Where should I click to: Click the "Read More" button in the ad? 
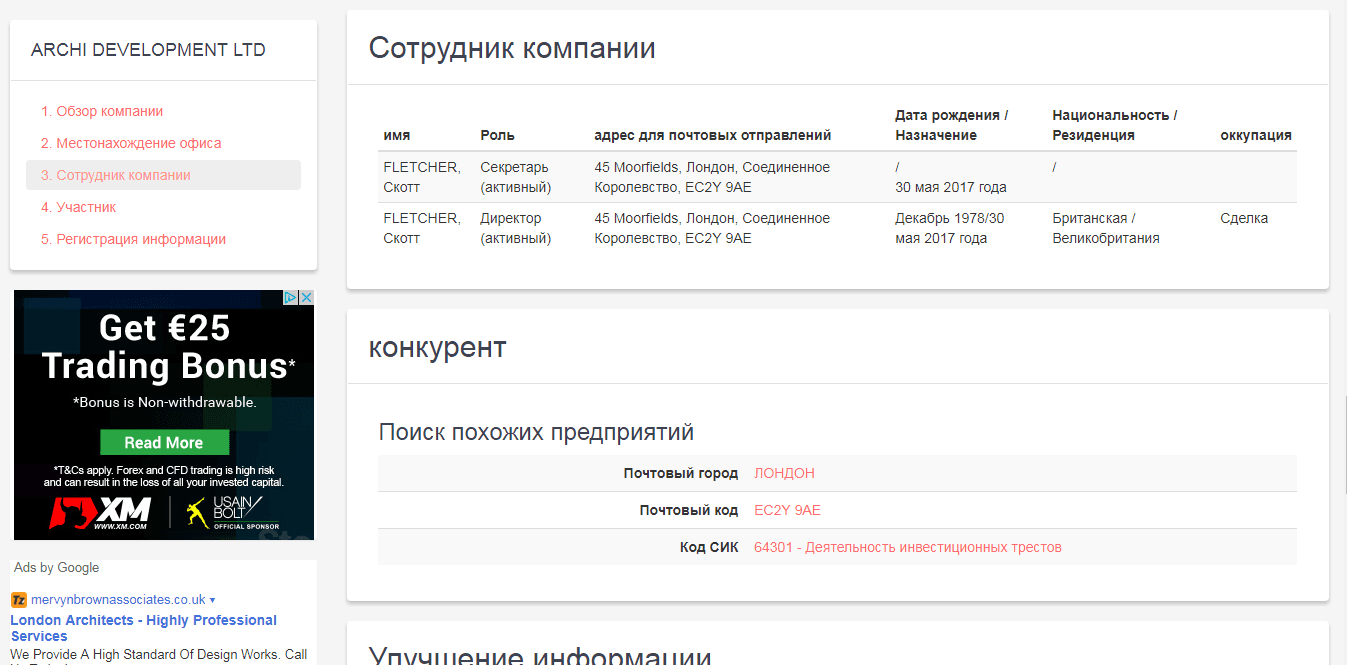[164, 441]
